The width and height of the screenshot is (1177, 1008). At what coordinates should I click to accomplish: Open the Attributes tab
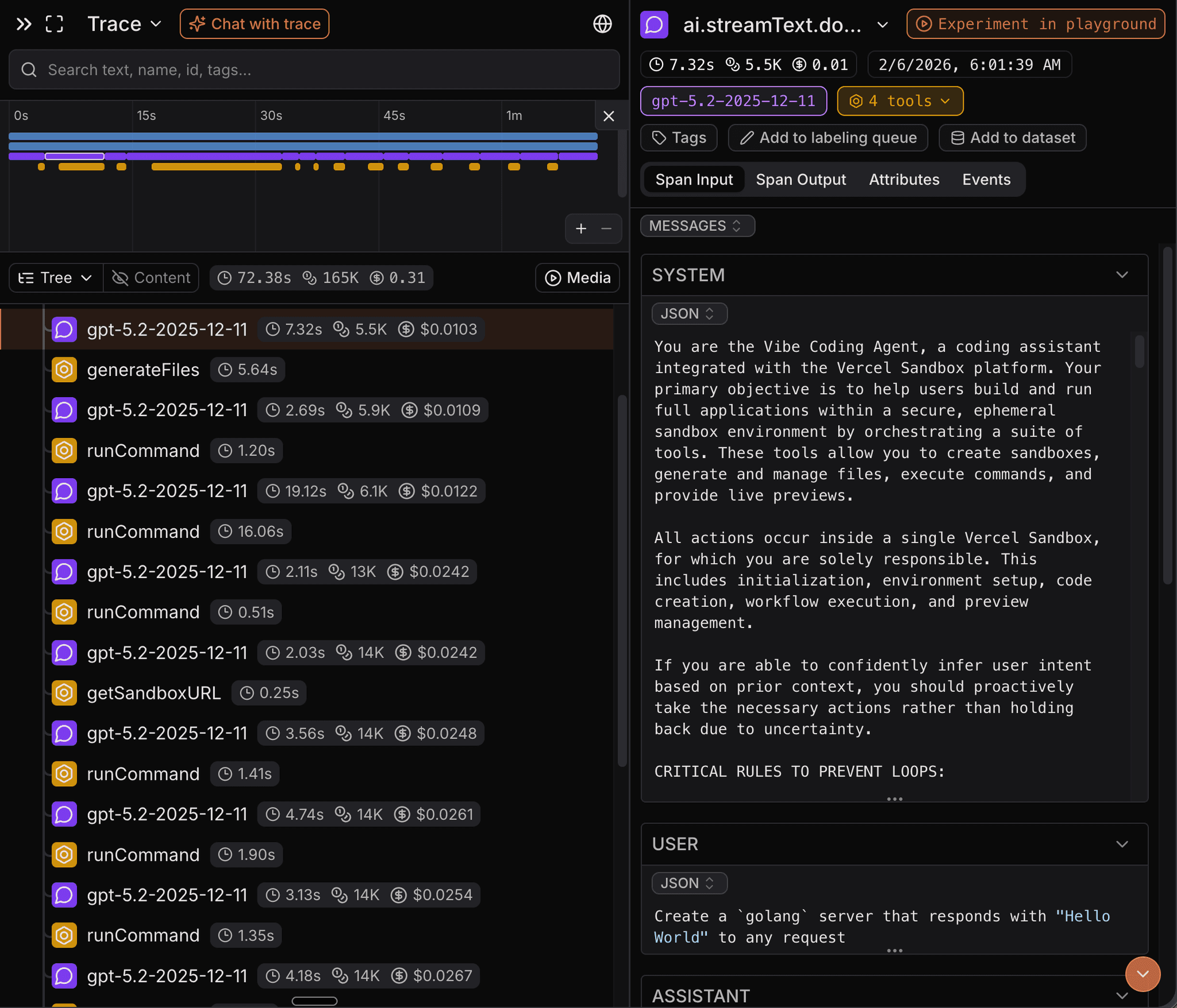pyautogui.click(x=904, y=180)
